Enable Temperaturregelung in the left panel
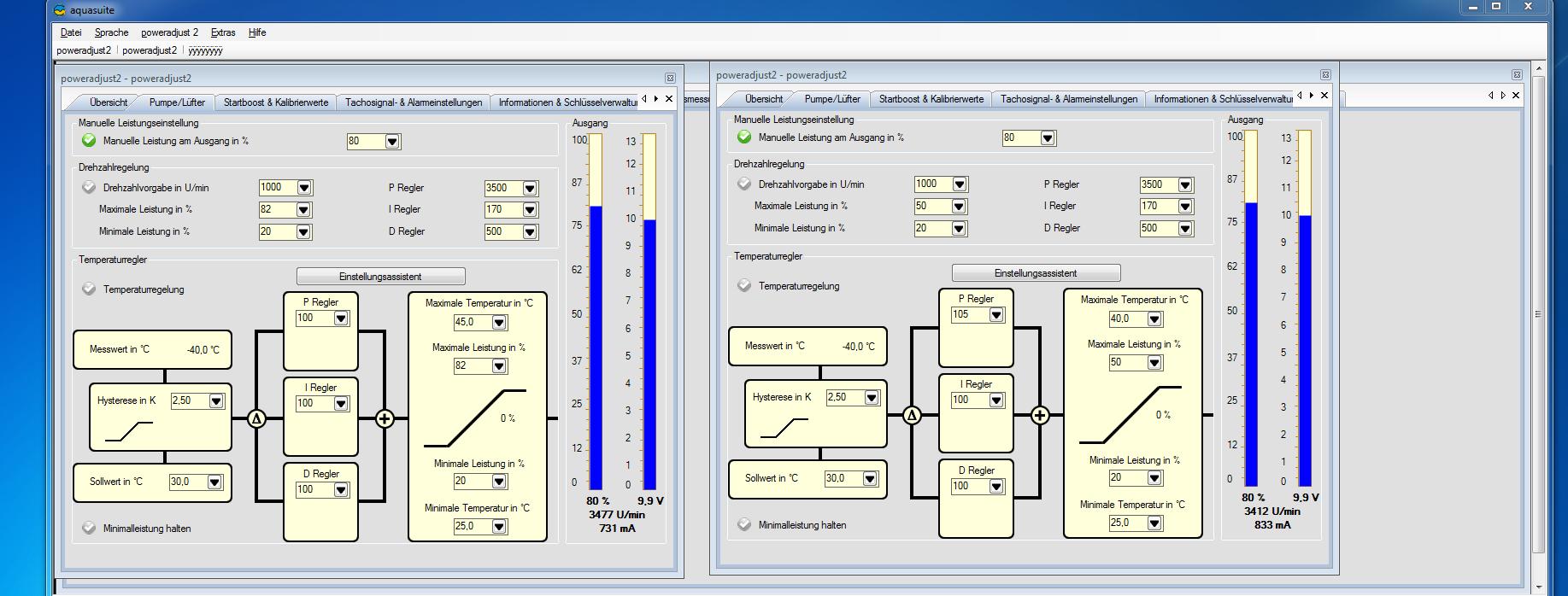 (x=89, y=289)
